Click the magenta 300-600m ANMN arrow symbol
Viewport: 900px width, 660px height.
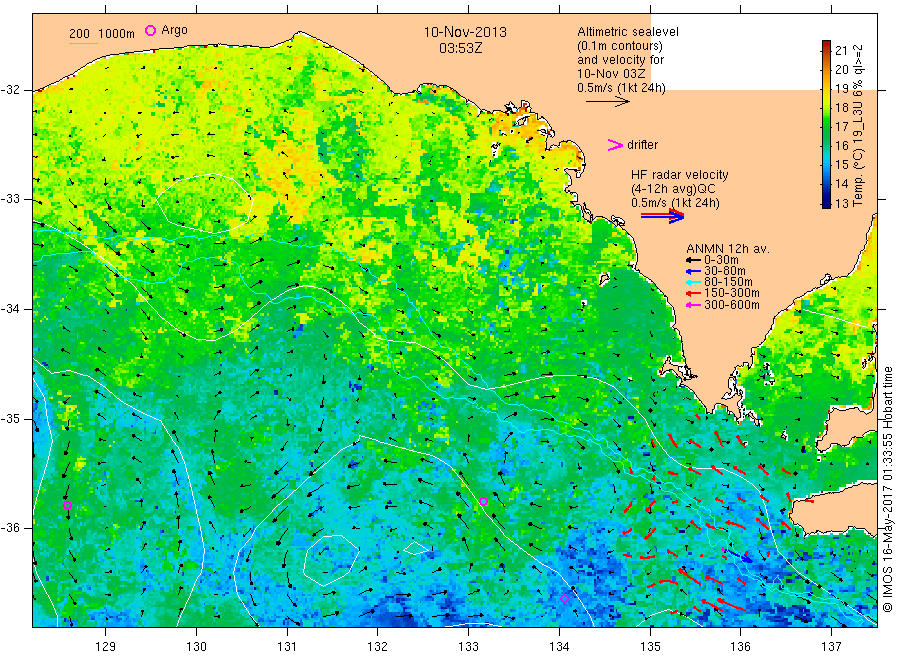(693, 305)
